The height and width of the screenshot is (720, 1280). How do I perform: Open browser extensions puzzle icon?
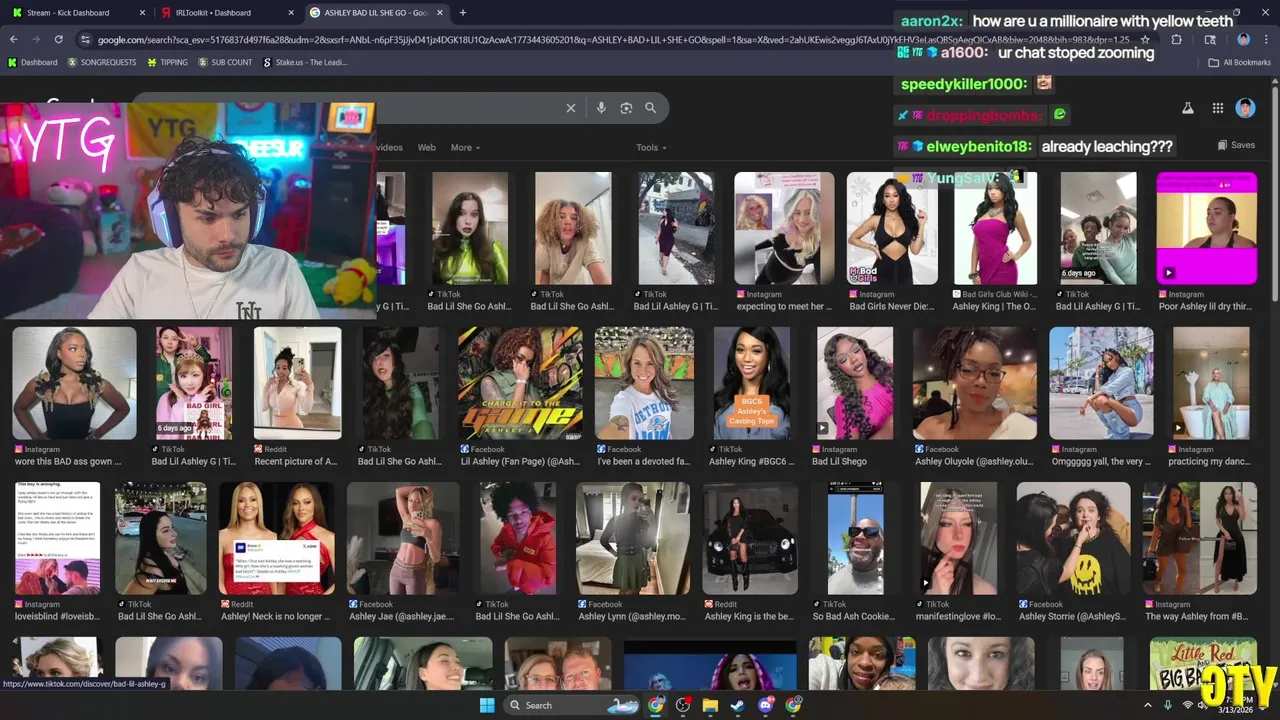(x=1177, y=40)
